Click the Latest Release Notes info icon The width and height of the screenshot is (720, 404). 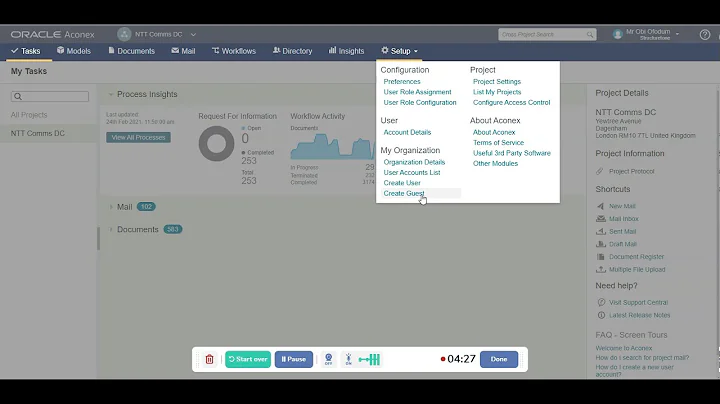point(601,315)
